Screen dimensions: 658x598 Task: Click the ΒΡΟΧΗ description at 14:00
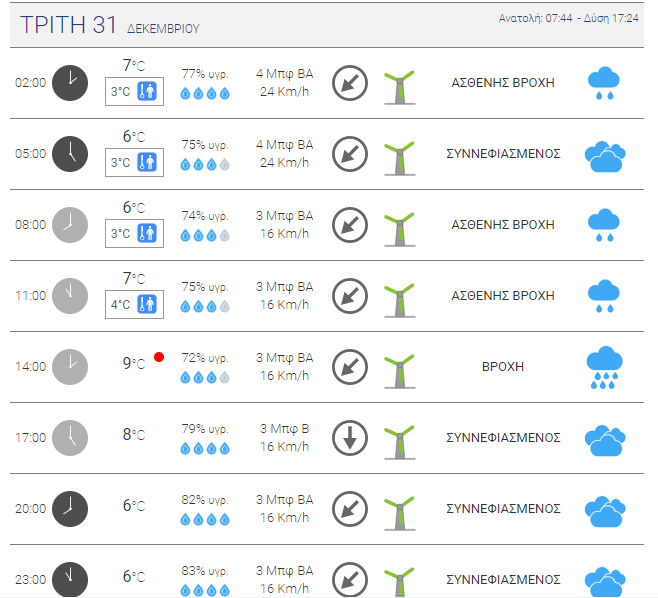coord(503,367)
